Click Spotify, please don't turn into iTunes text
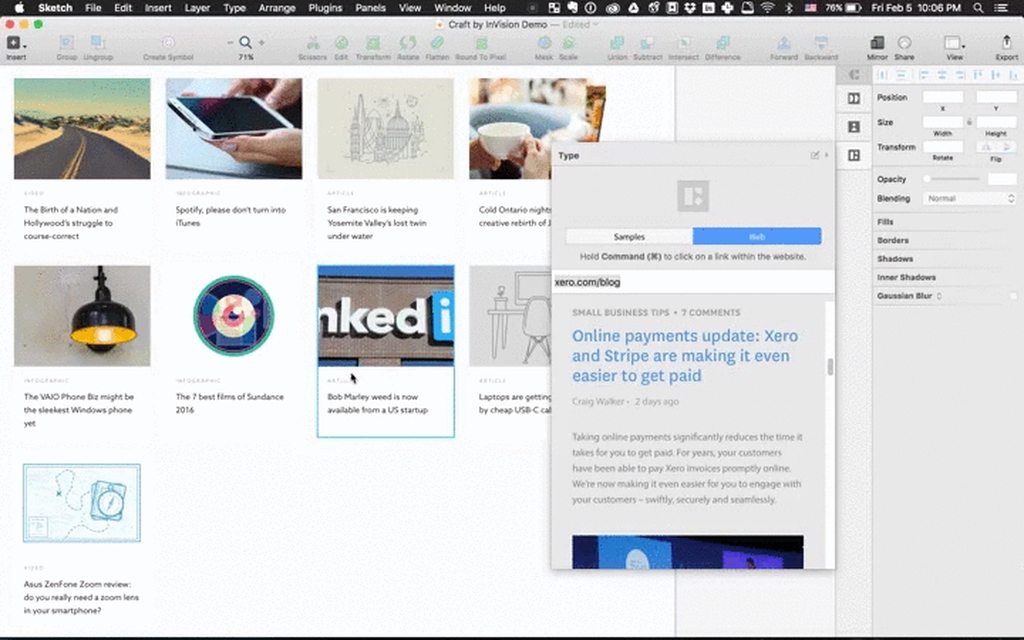The height and width of the screenshot is (640, 1024). coord(231,216)
